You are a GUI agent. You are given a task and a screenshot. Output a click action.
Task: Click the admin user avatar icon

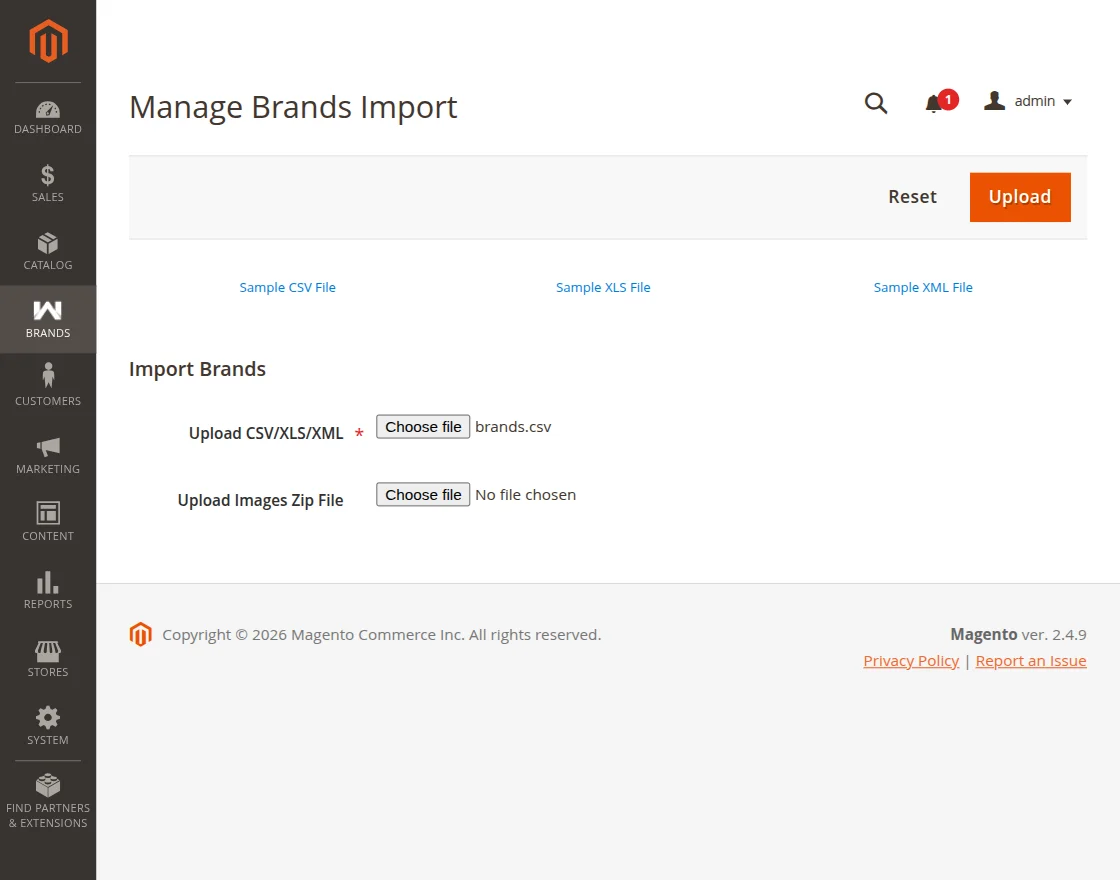(x=994, y=101)
